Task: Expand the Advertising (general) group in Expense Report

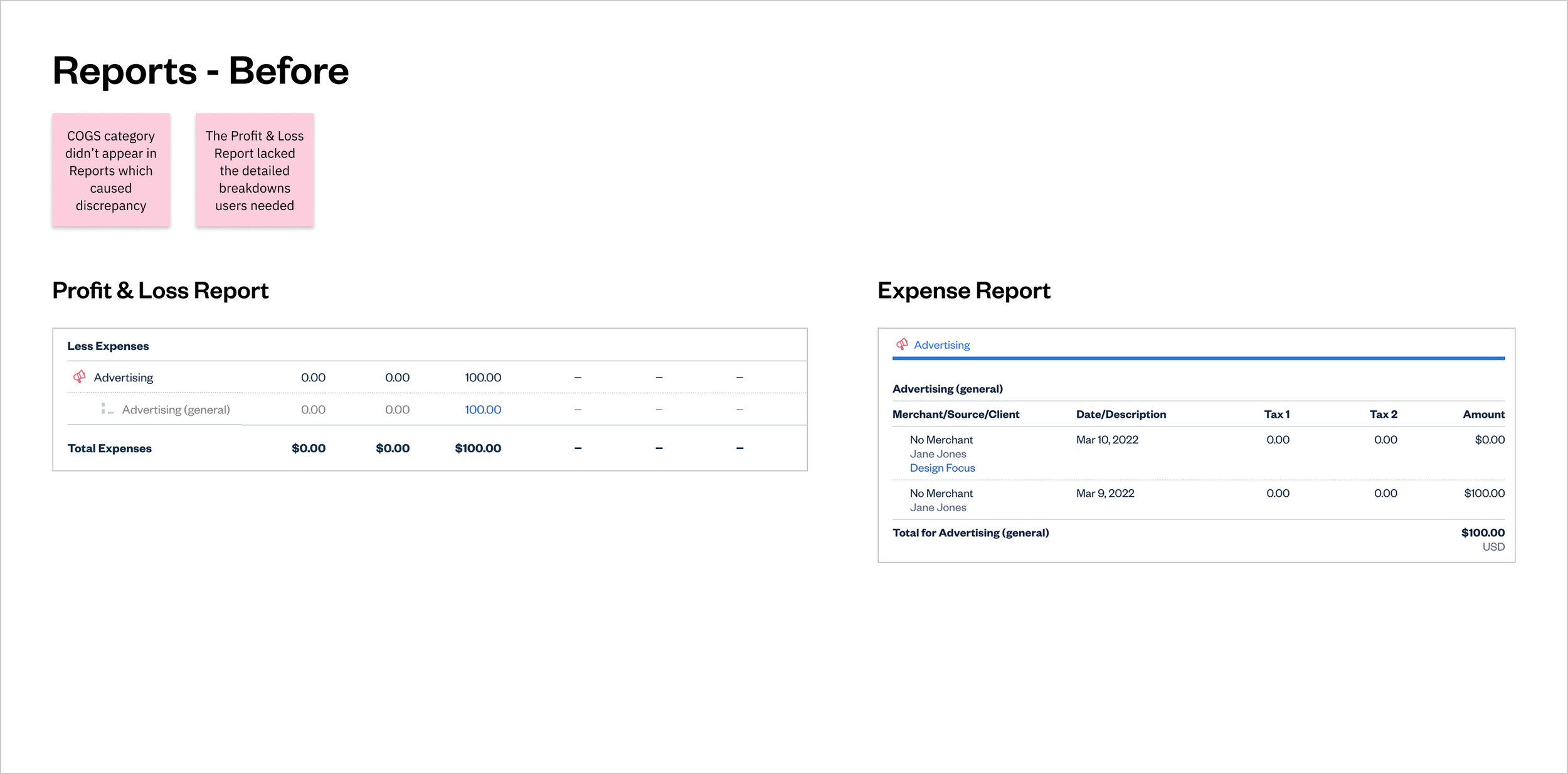Action: [x=948, y=388]
